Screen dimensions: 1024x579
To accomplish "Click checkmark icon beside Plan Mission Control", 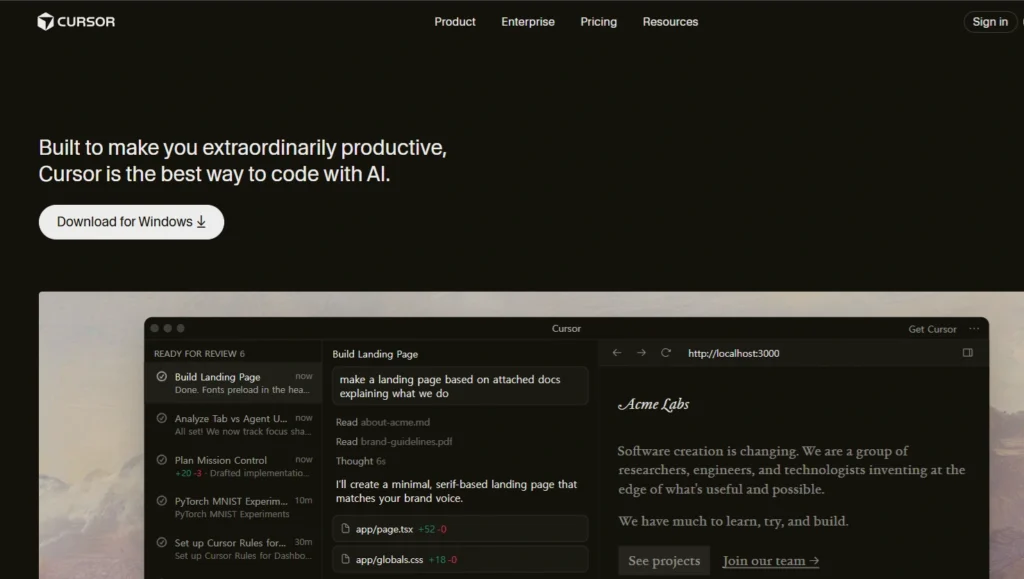I will [161, 460].
